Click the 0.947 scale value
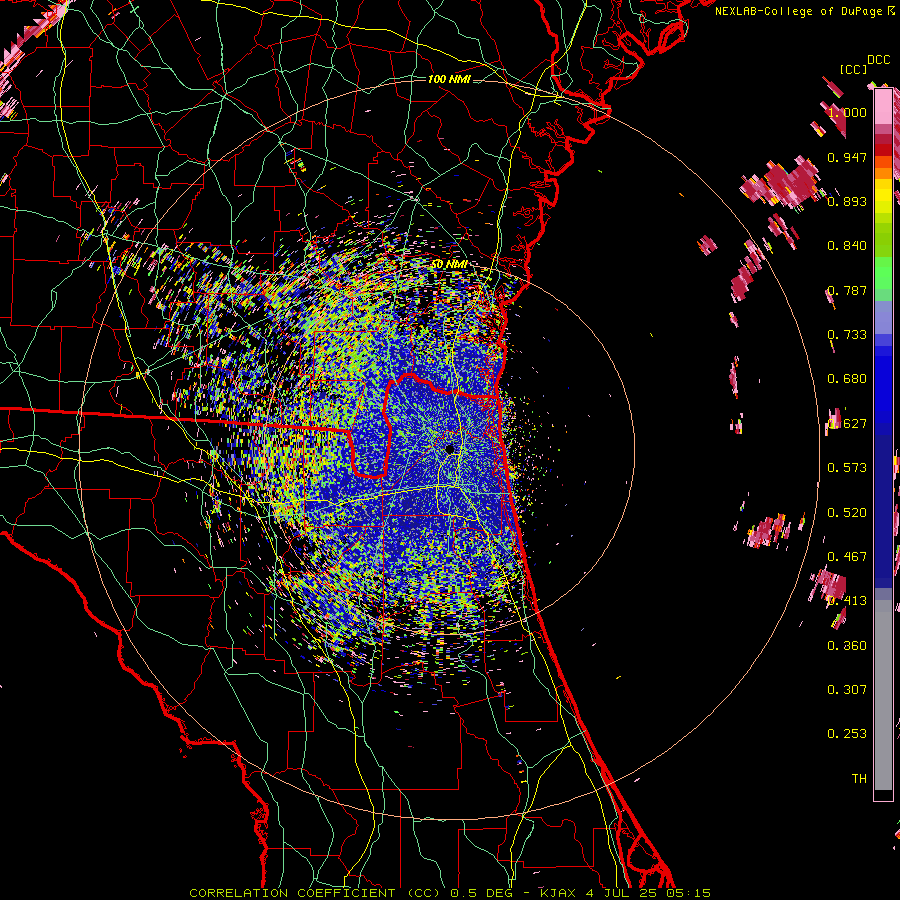 tap(847, 157)
